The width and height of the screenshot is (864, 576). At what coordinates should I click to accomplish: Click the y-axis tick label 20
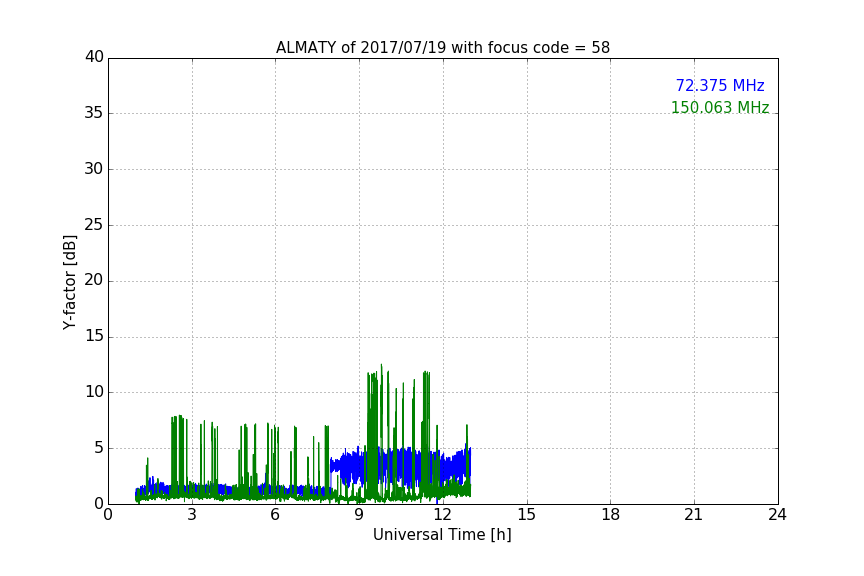[94, 280]
